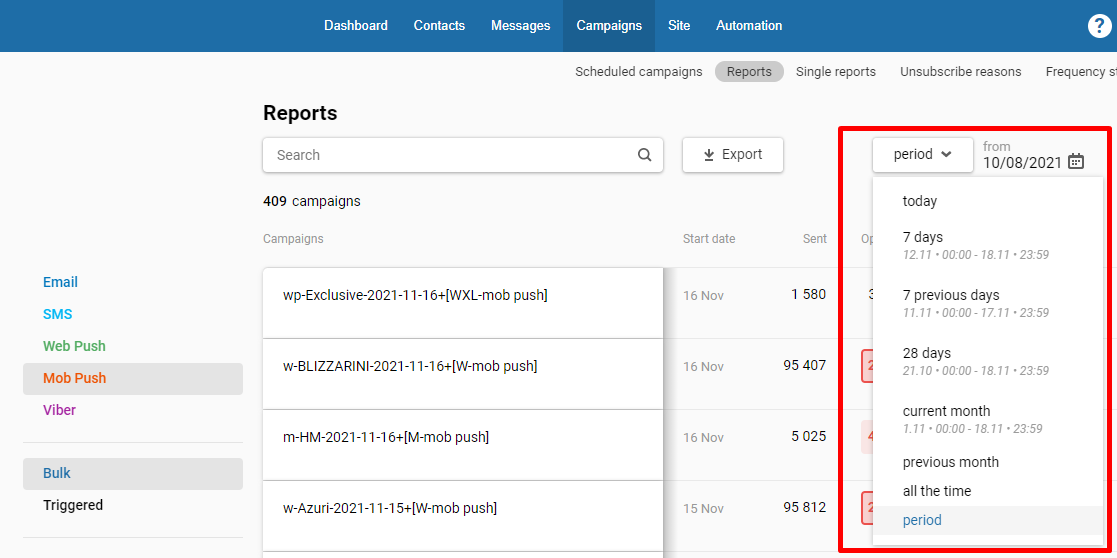Focus the Search input field

pyautogui.click(x=462, y=155)
